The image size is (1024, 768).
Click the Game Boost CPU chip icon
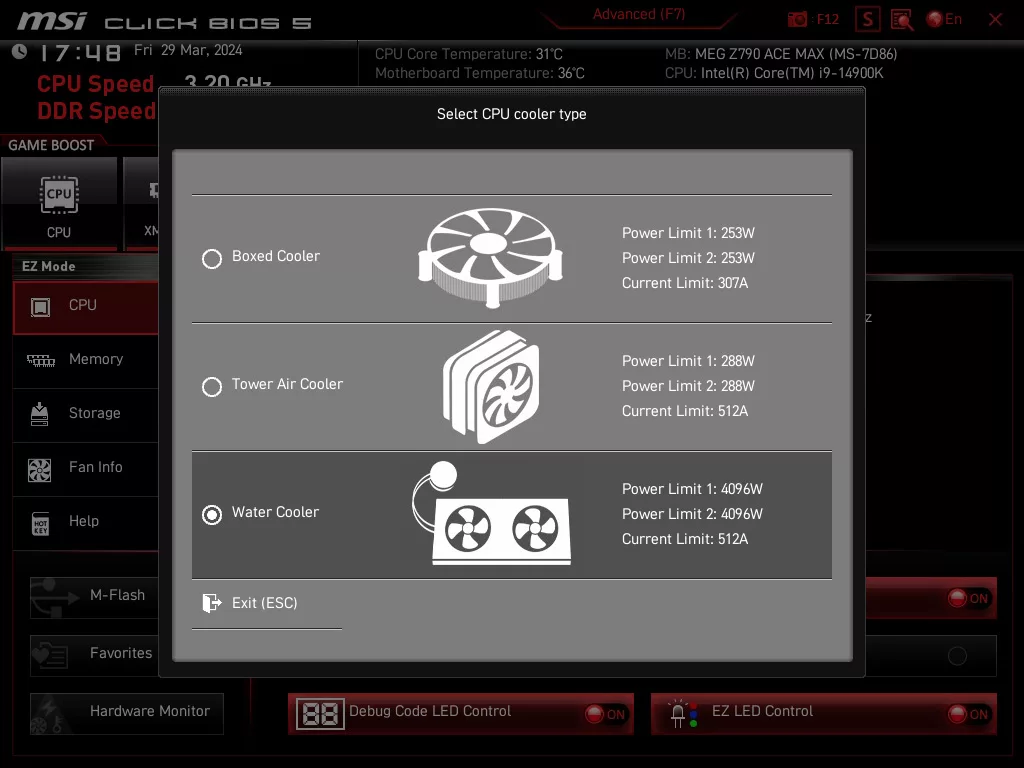59,195
